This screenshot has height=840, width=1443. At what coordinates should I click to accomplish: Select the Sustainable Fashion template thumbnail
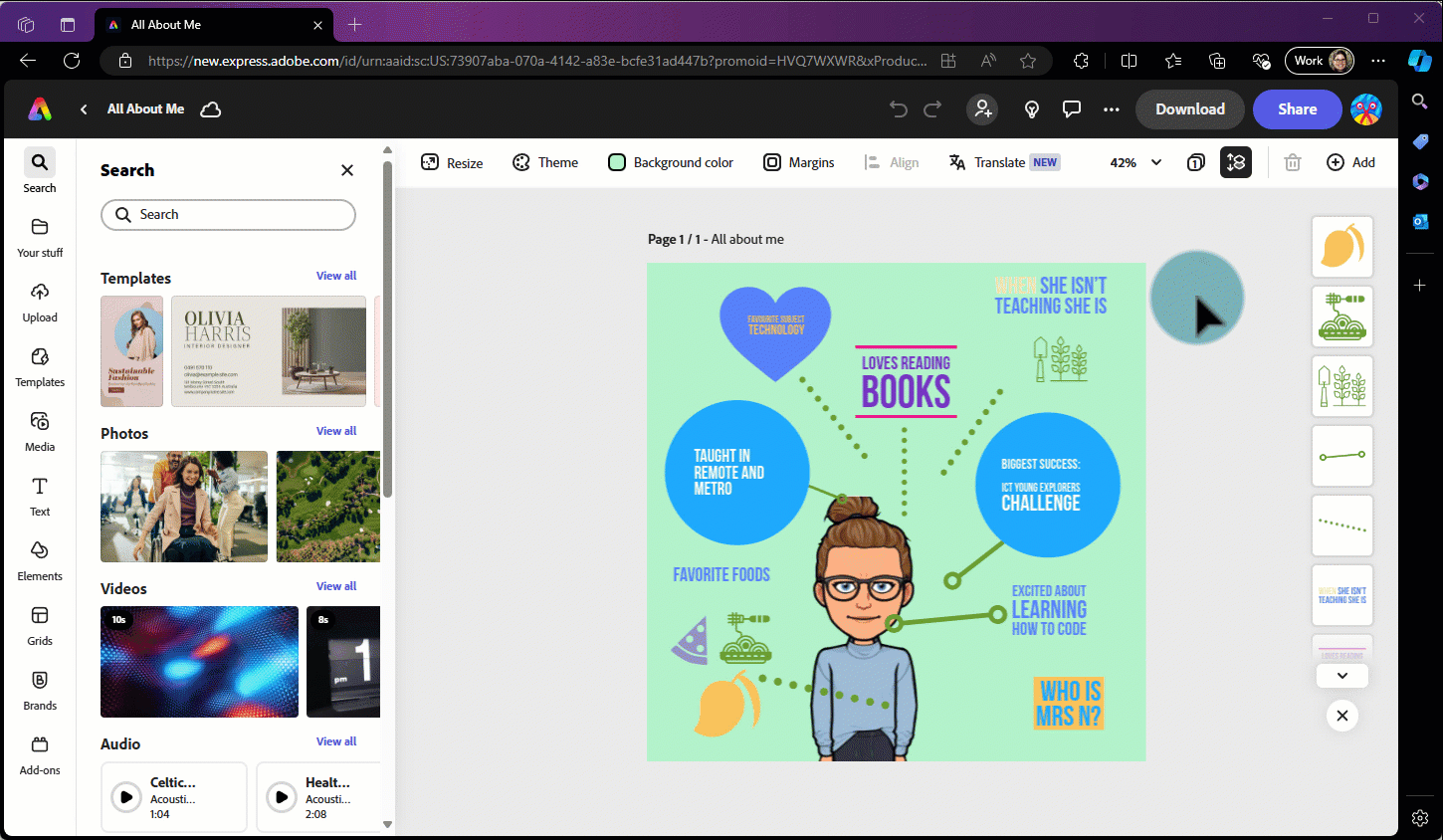(131, 351)
